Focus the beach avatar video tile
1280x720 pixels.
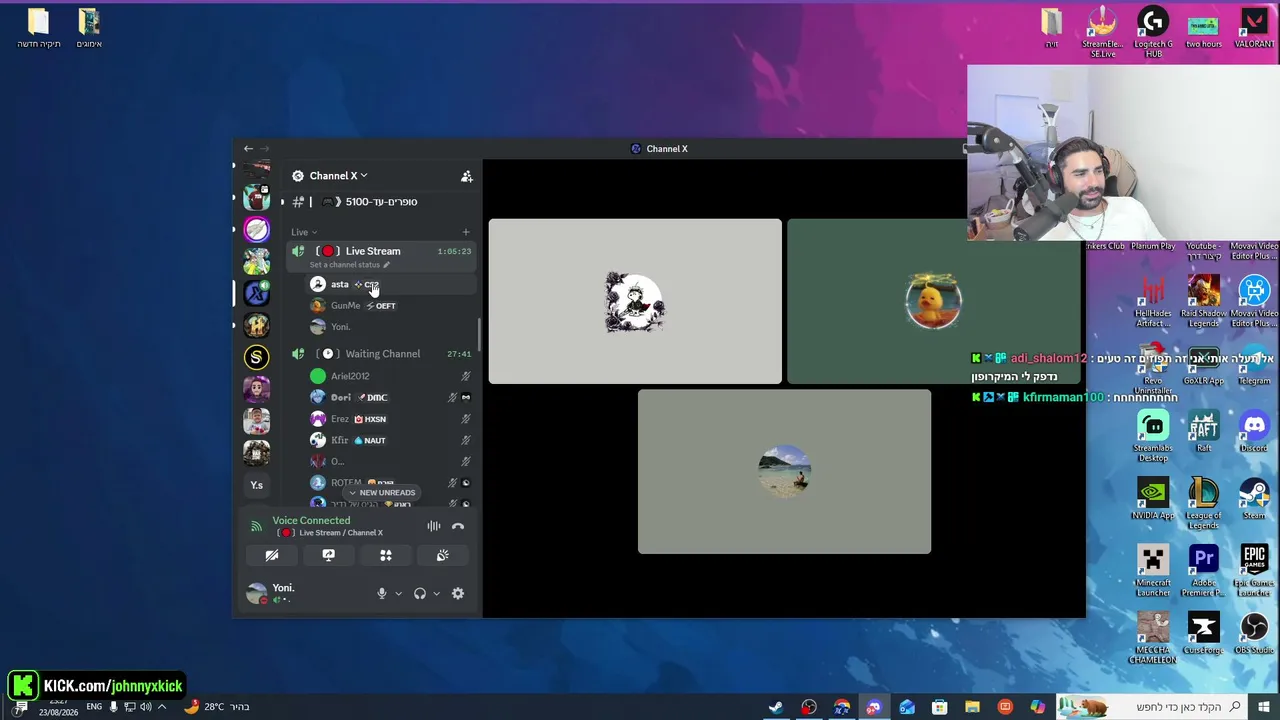coord(784,471)
